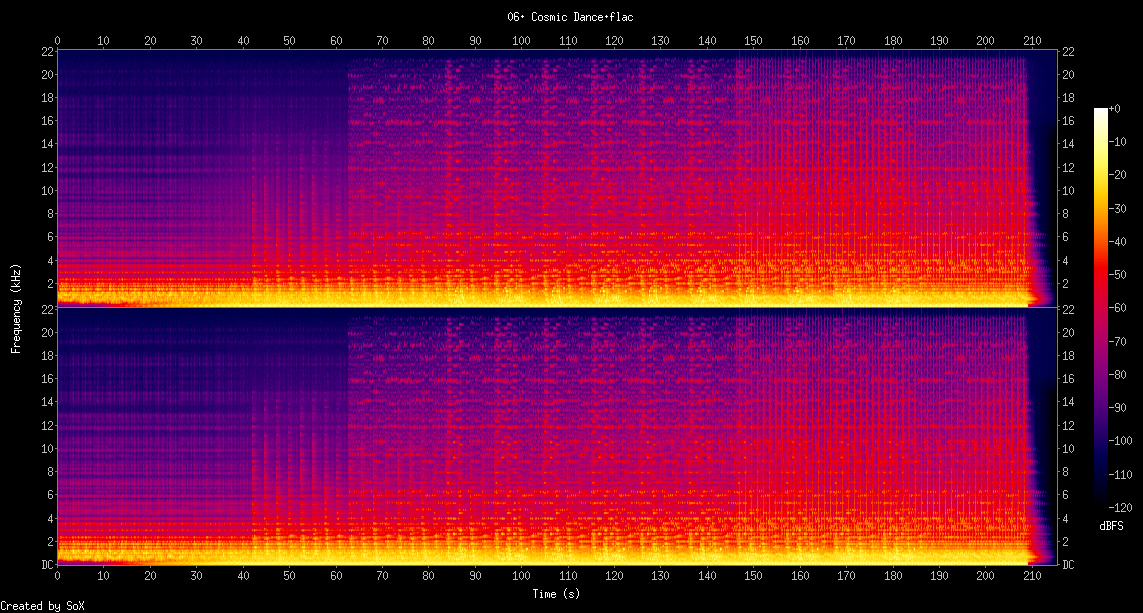1143x613 pixels.
Task: Click the 100 second mark on the top time axis
Action: (521, 40)
